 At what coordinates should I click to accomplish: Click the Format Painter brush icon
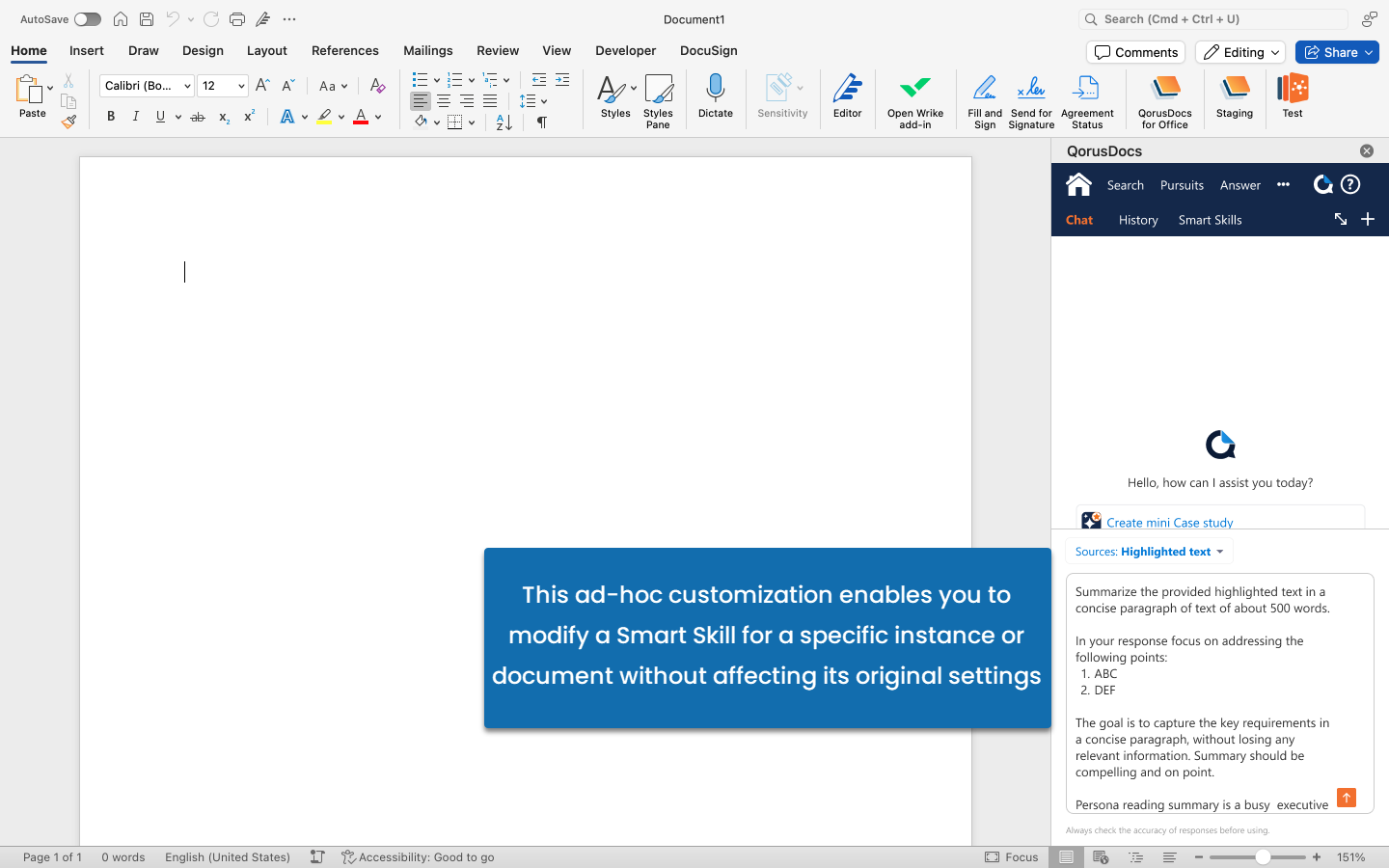(x=68, y=122)
